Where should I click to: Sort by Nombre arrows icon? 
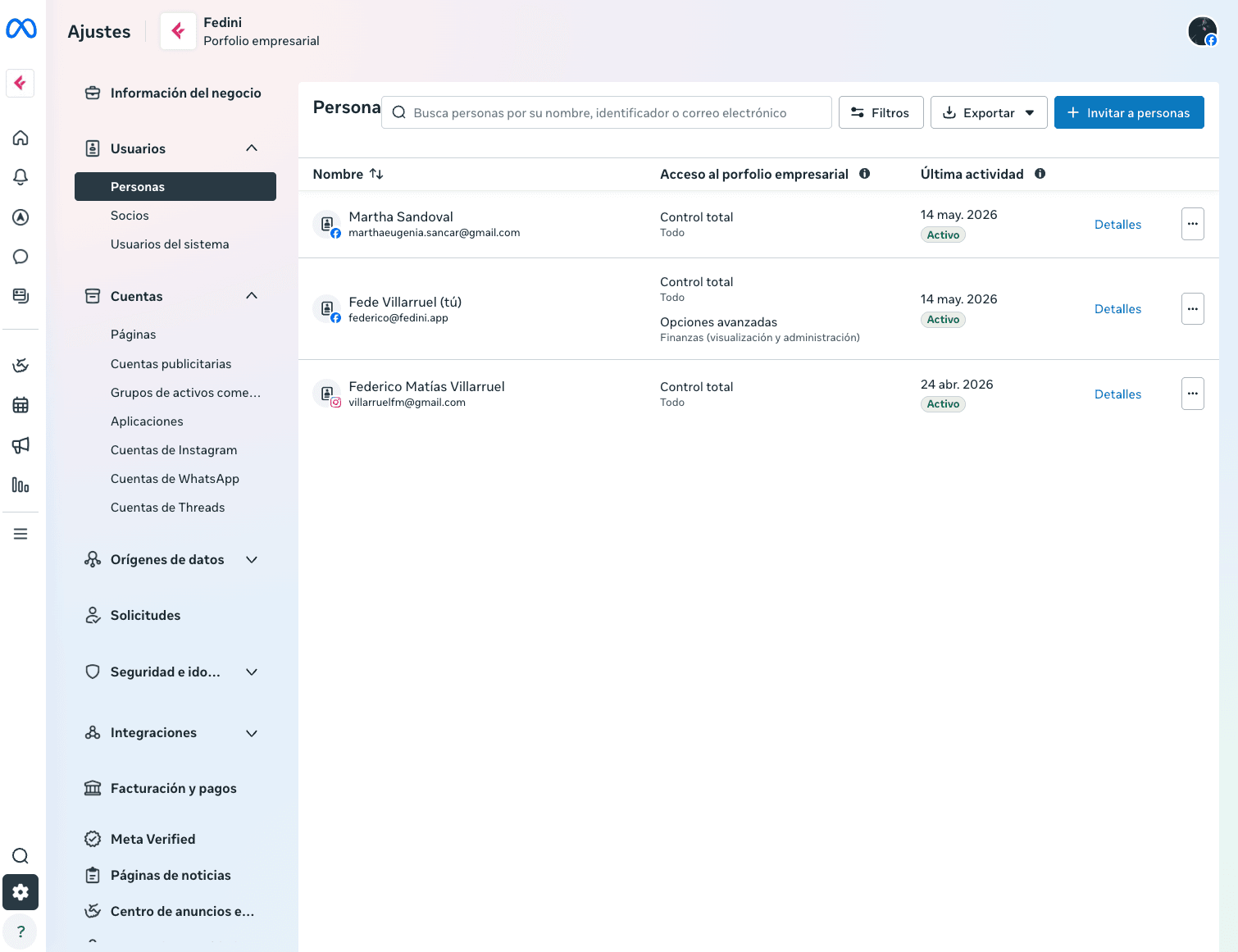(x=376, y=174)
